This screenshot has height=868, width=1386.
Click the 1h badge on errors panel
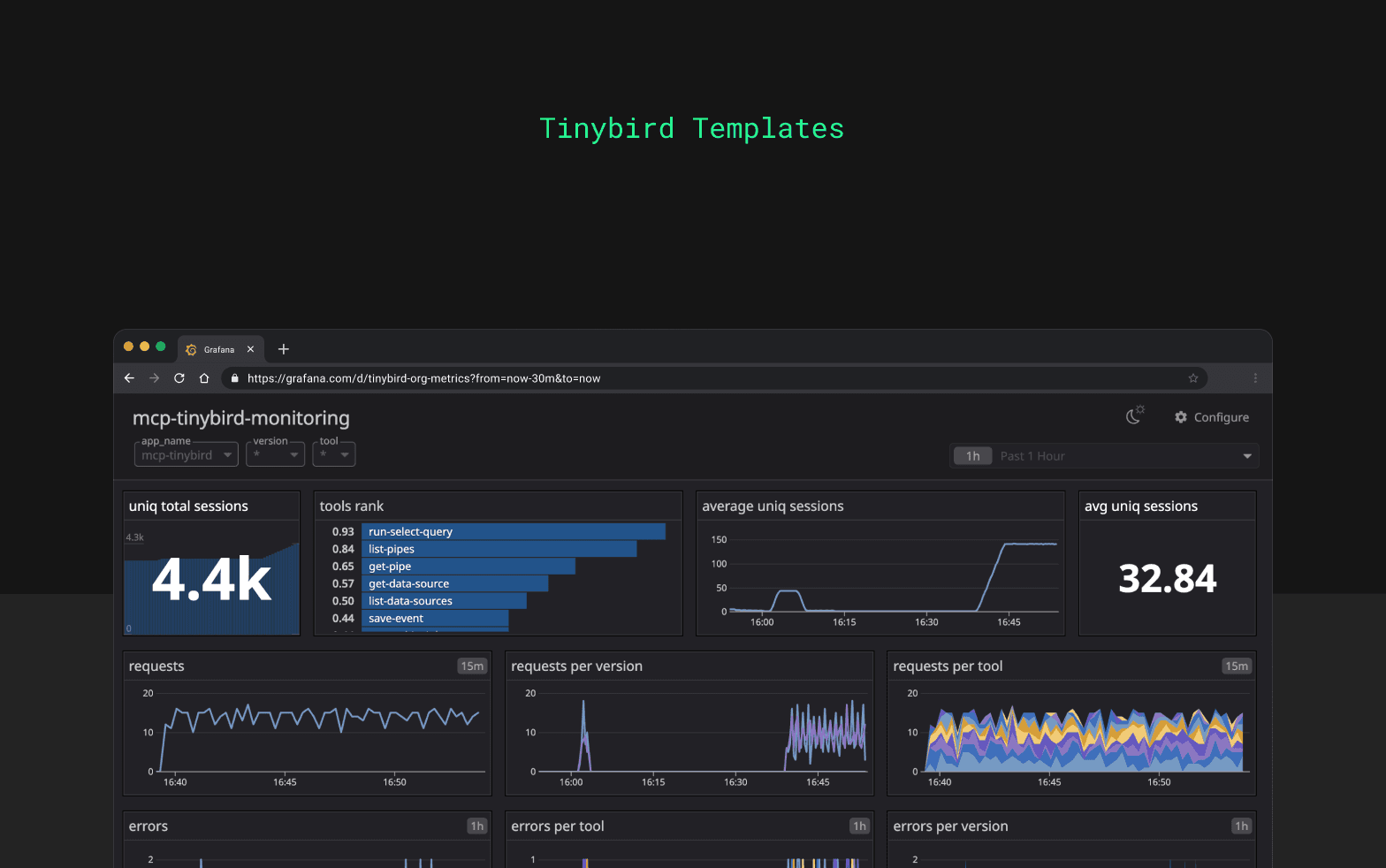(477, 826)
